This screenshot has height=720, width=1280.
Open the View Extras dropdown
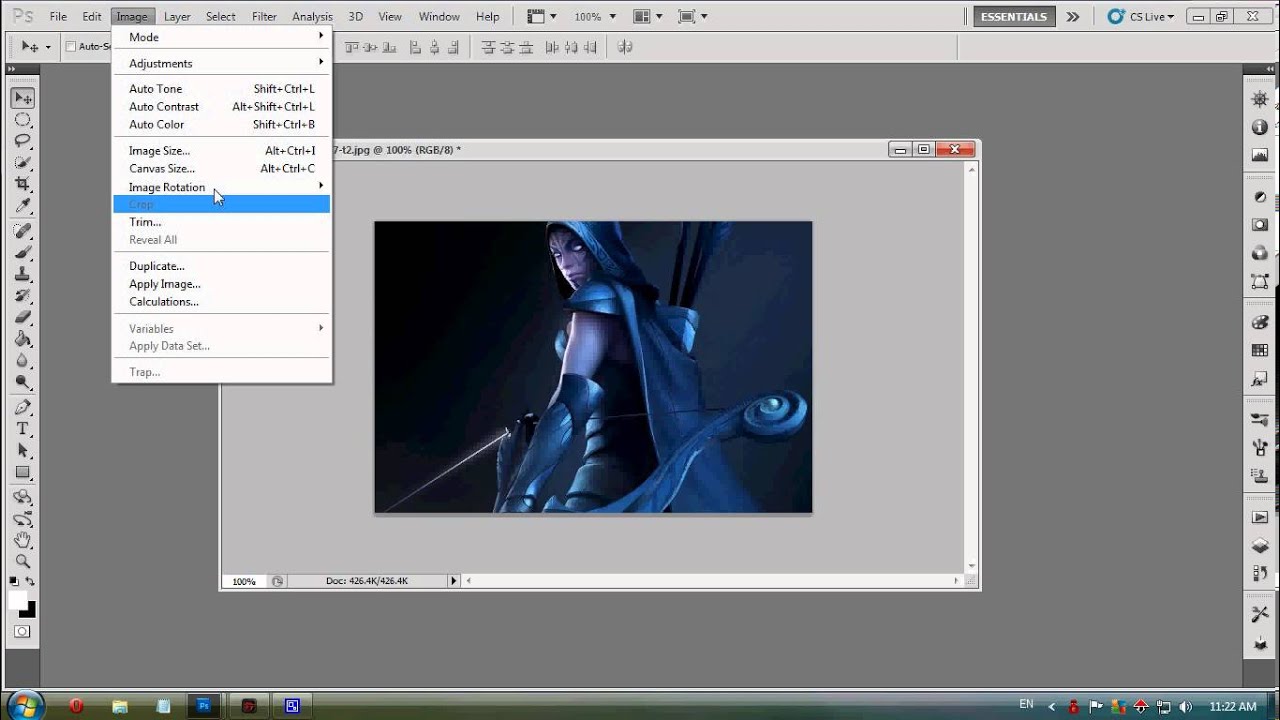click(x=541, y=17)
